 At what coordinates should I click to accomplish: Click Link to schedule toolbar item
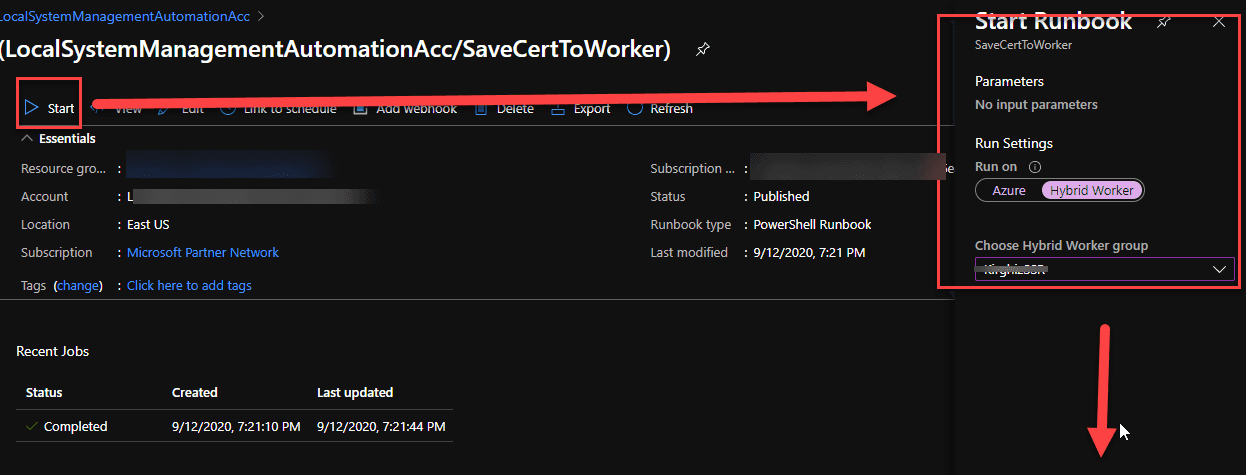(x=278, y=108)
